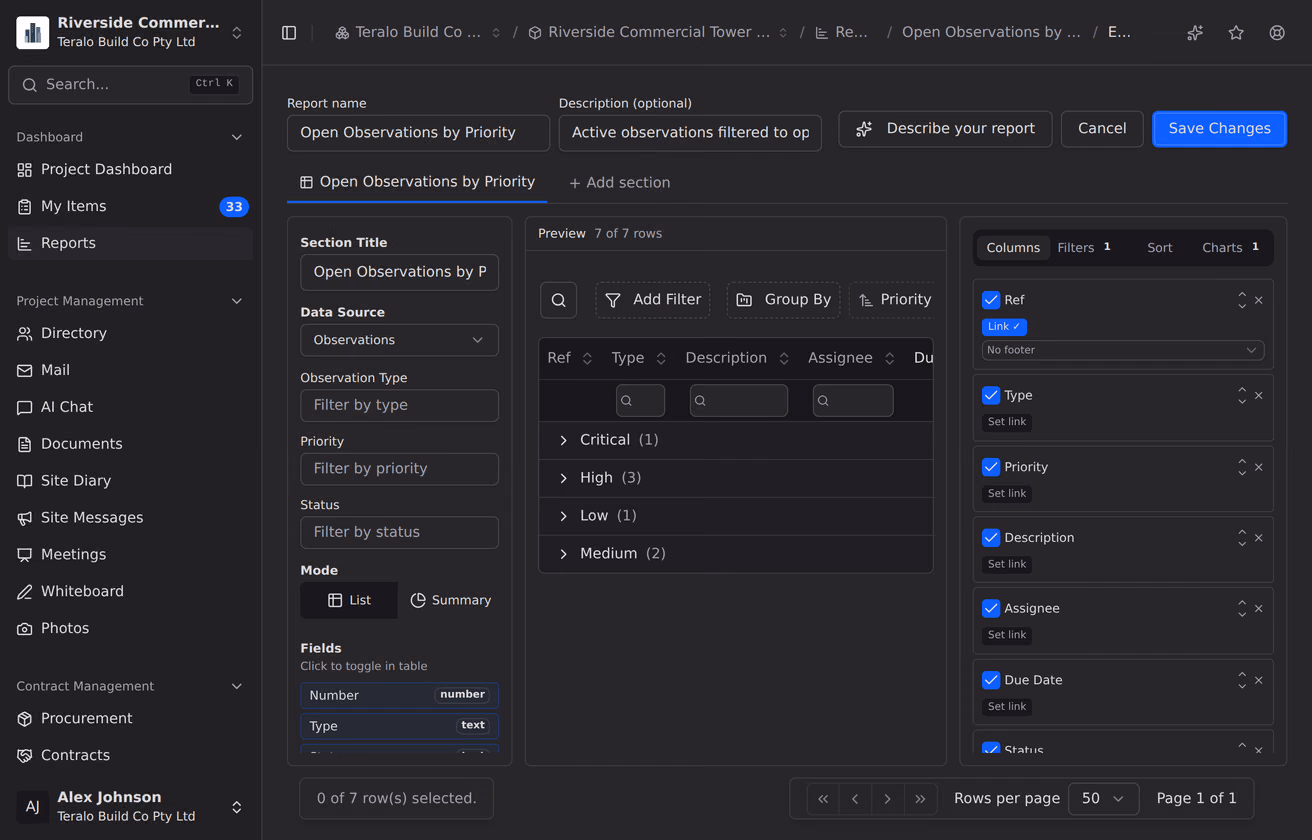Click Describe your report button
The height and width of the screenshot is (840, 1312).
click(x=945, y=129)
